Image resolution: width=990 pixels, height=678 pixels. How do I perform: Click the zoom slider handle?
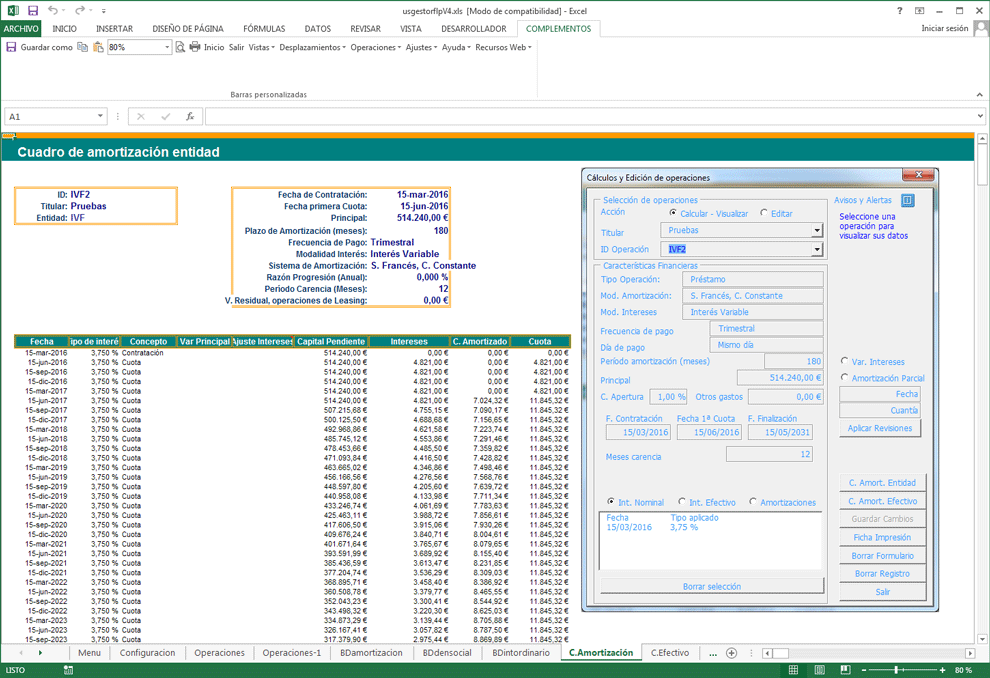point(896,670)
